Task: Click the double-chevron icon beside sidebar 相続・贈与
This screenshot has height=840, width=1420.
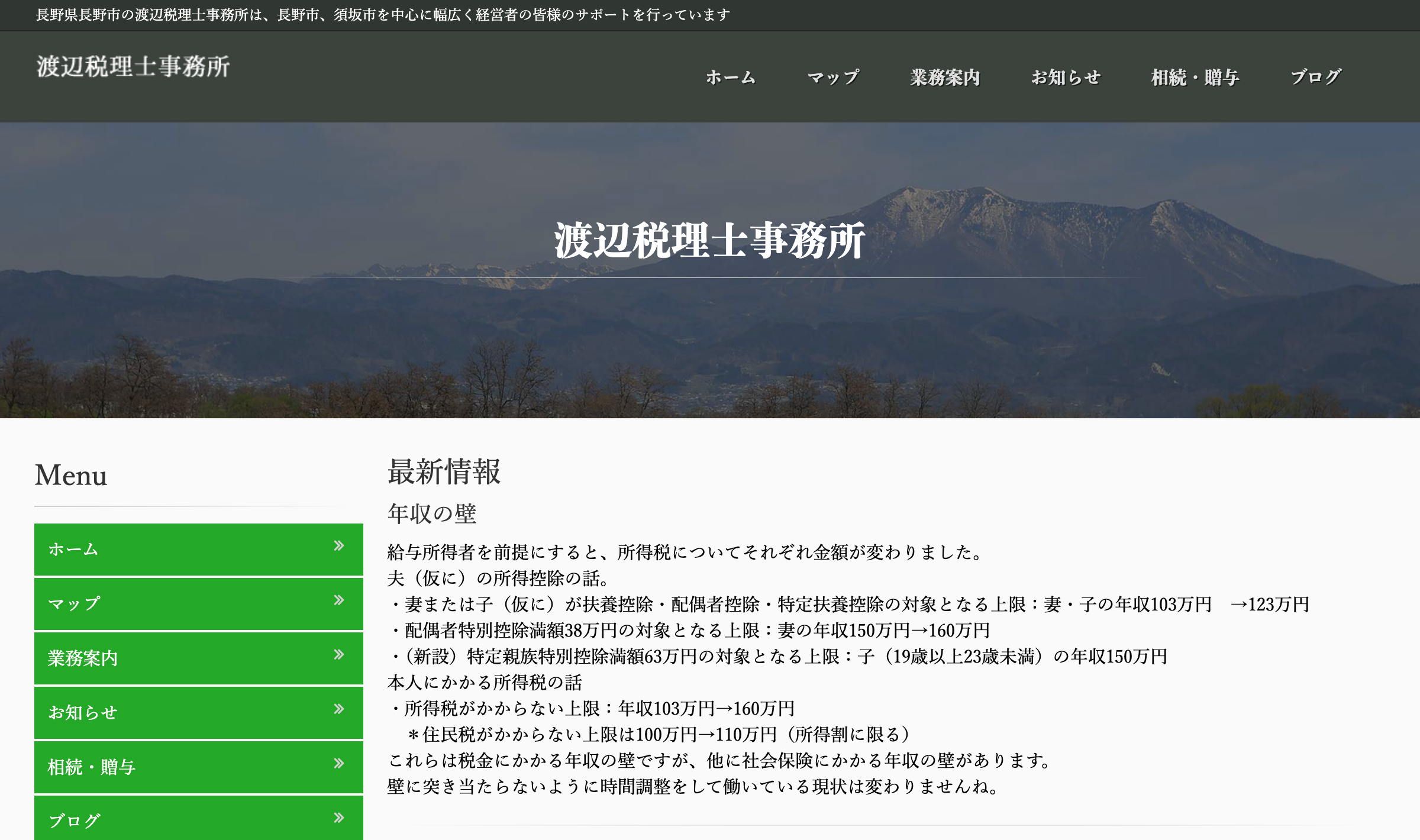Action: point(338,764)
